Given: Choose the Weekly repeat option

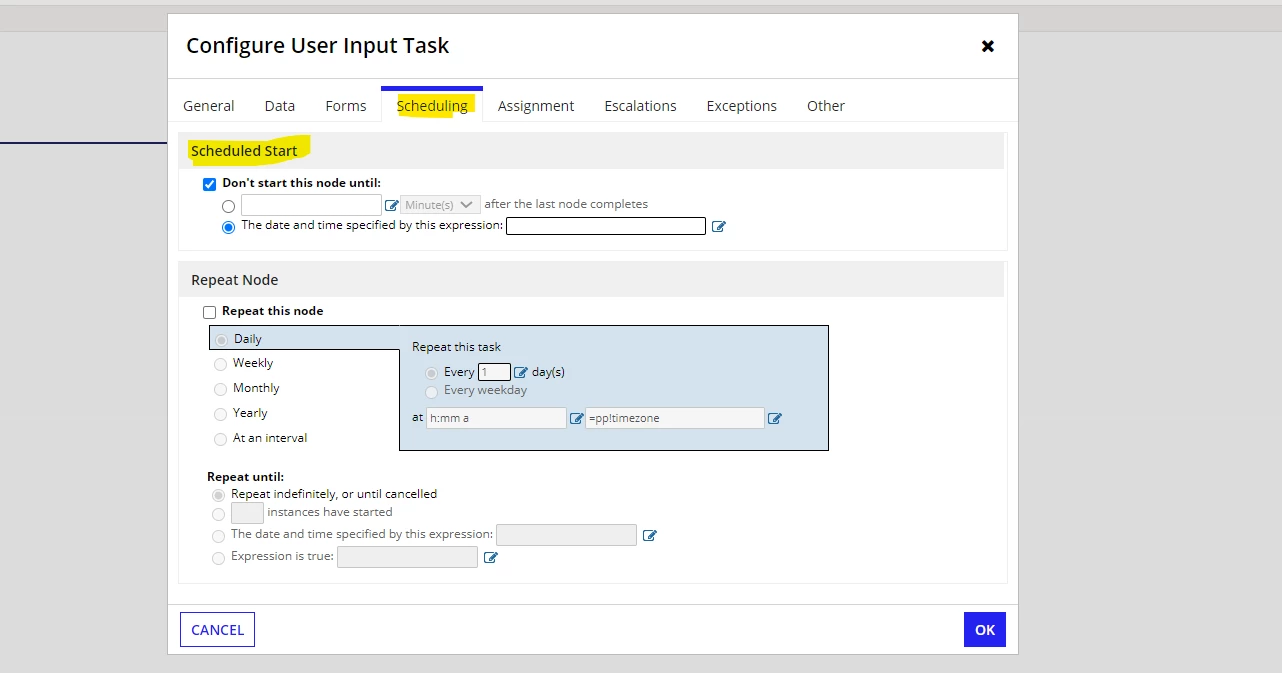Looking at the screenshot, I should [x=220, y=364].
